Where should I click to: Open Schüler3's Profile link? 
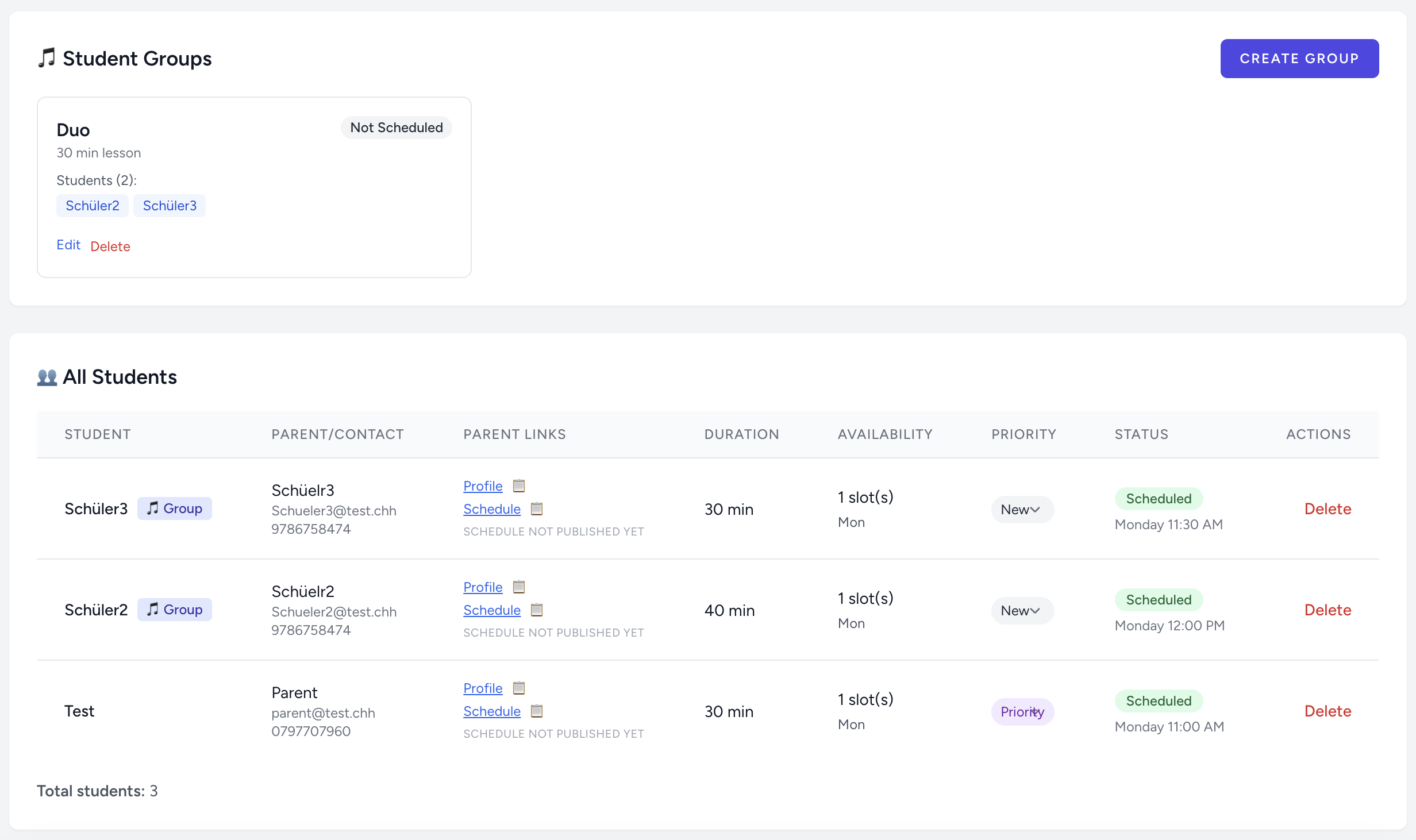(x=483, y=486)
